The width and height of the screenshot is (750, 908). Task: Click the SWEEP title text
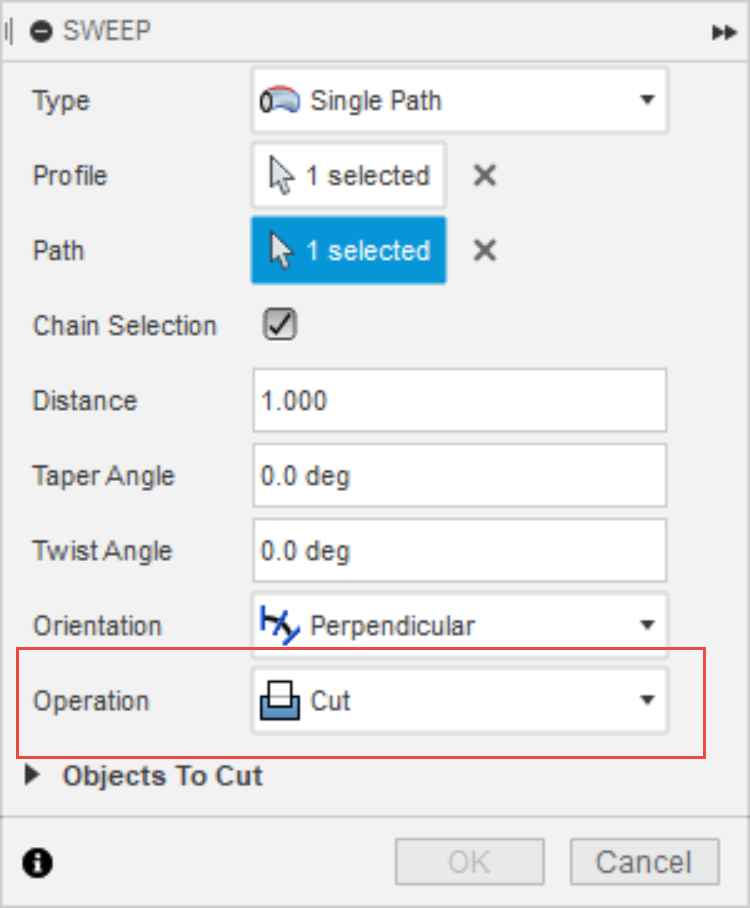(x=107, y=31)
